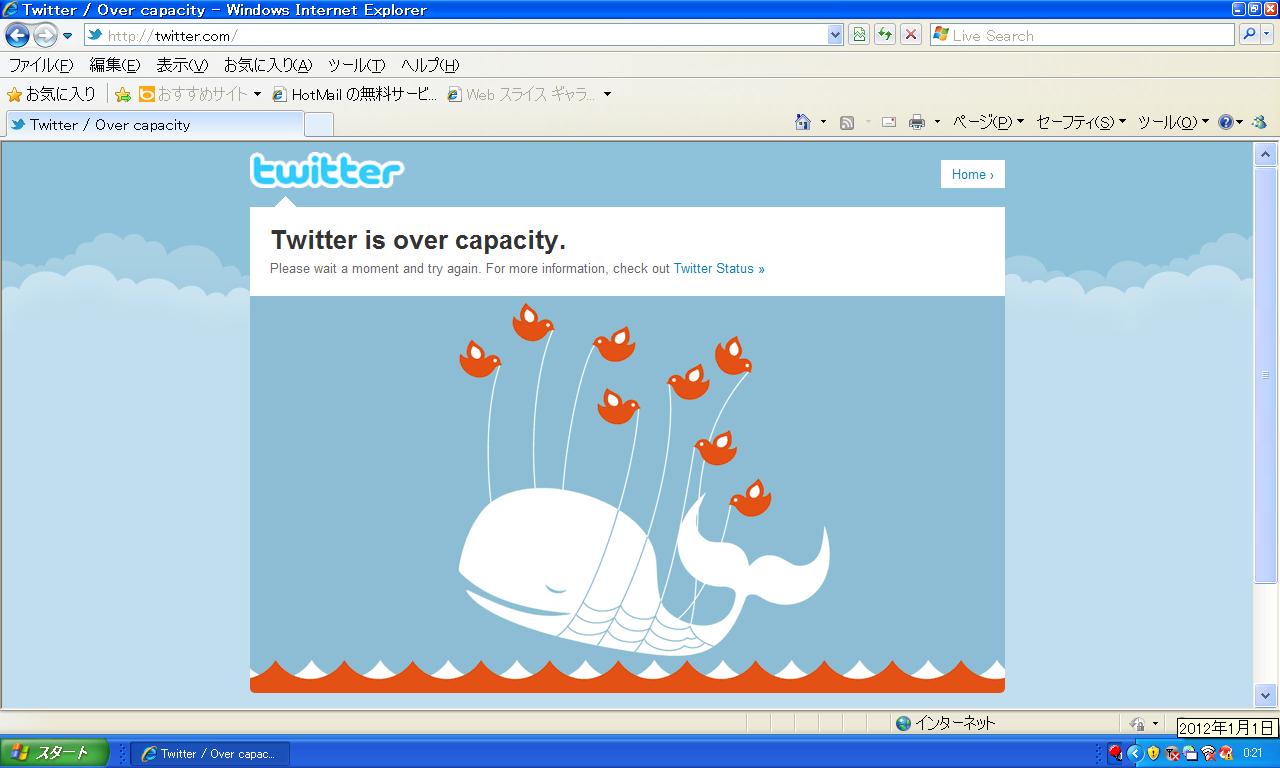Open the ファイル(F) menu
Screen dimensions: 1280x768
(41, 65)
